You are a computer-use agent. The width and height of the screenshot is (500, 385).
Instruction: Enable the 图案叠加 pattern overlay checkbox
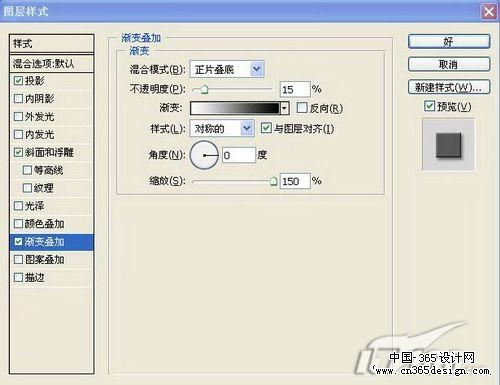(18, 259)
